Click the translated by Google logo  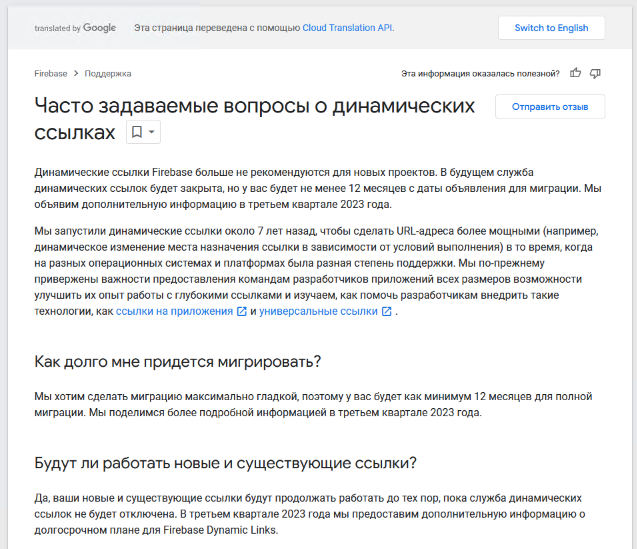(75, 28)
